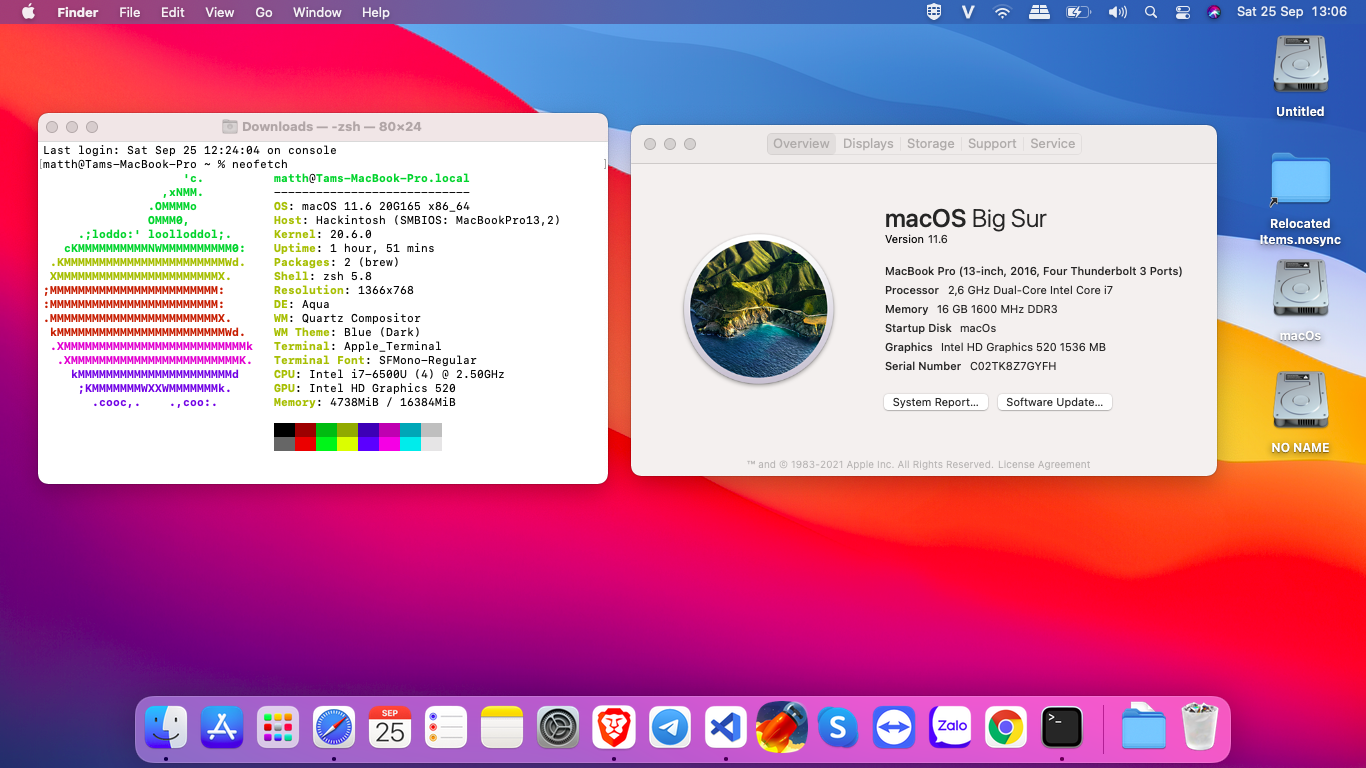The image size is (1366, 768).
Task: Click the 'CPU: Intel i7-6500U' line
Action: 389,374
